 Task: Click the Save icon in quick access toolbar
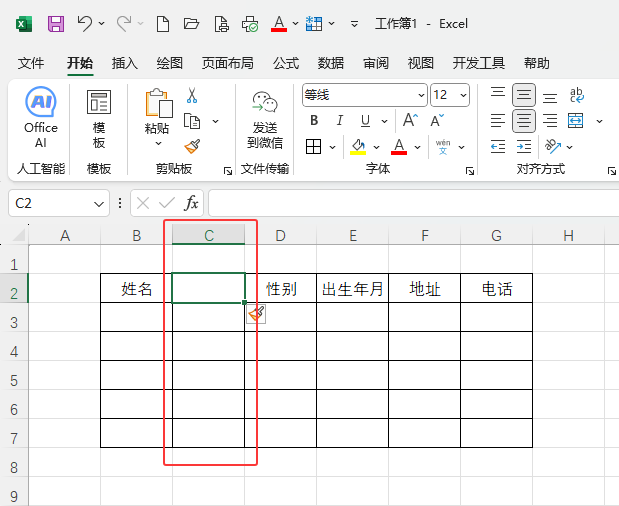56,24
